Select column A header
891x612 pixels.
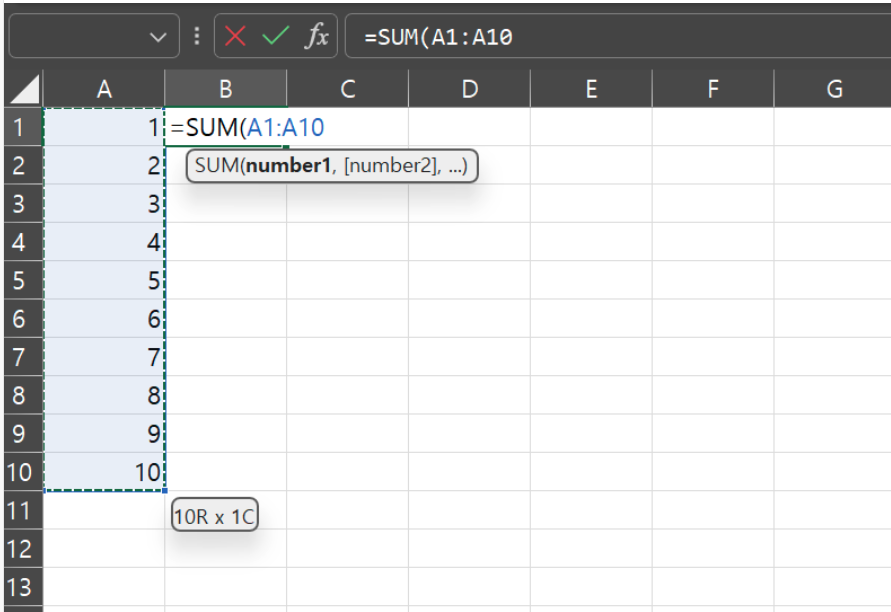pyautogui.click(x=104, y=89)
